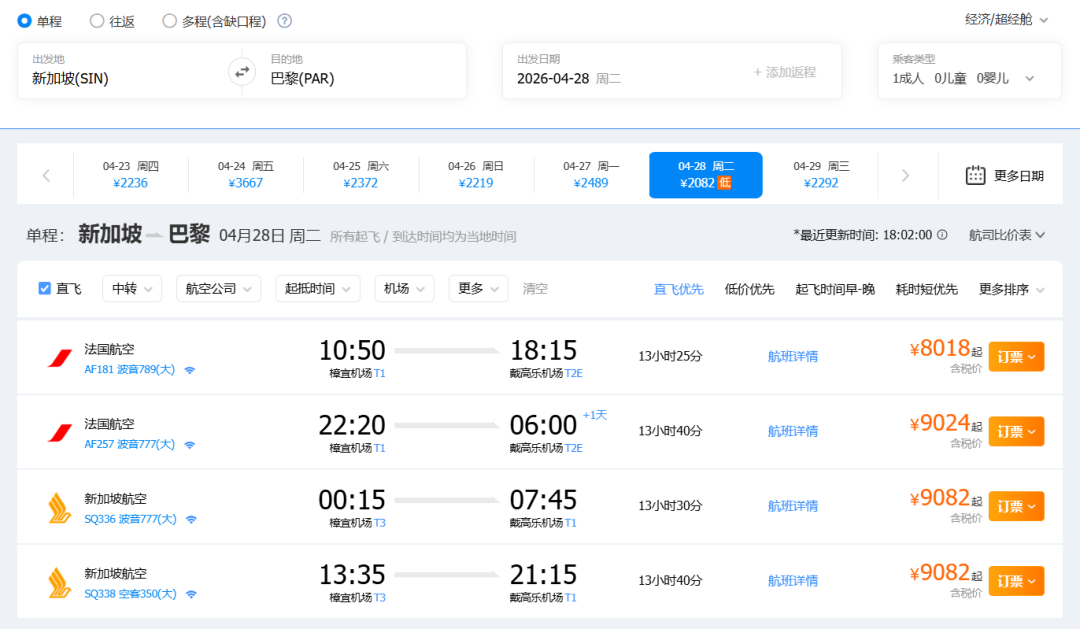
Task: Open 航班详情 for flight SQ338
Action: coord(792,581)
